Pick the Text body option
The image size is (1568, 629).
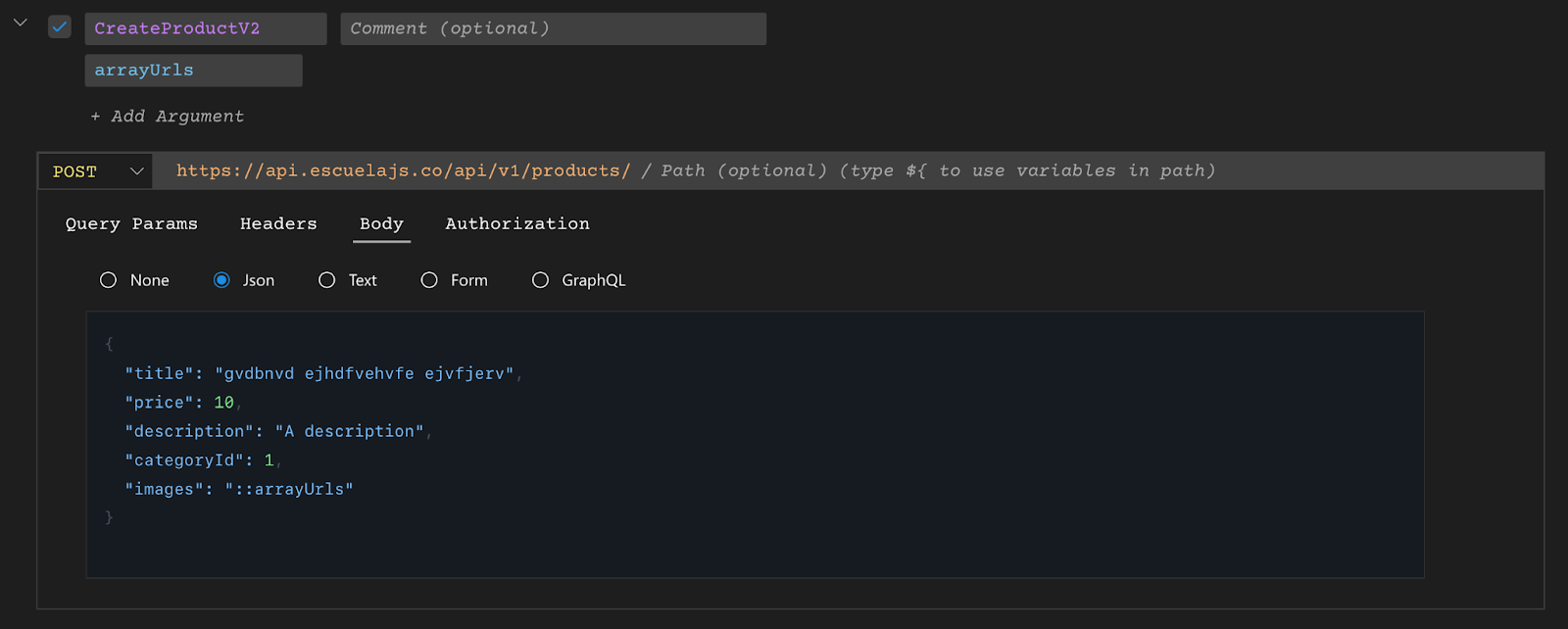pos(327,280)
